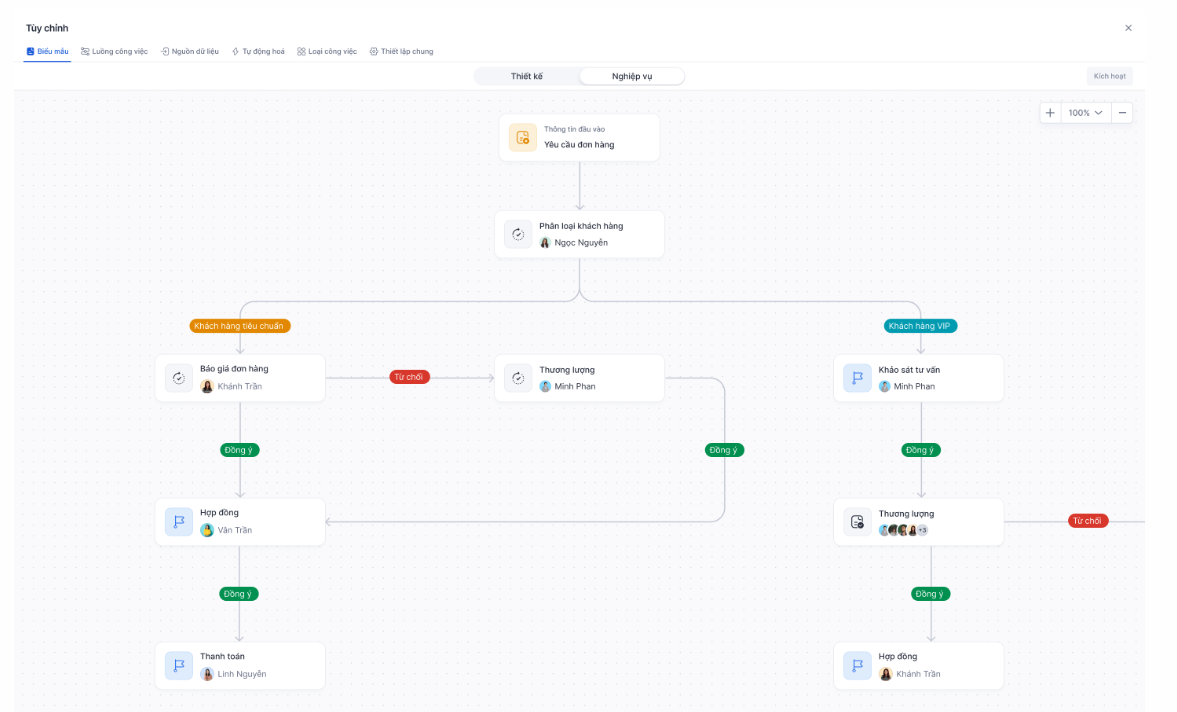Click the Từ chối label right of VIP Thương lượng
Image resolution: width=1177 pixels, height=712 pixels.
[x=1088, y=521]
